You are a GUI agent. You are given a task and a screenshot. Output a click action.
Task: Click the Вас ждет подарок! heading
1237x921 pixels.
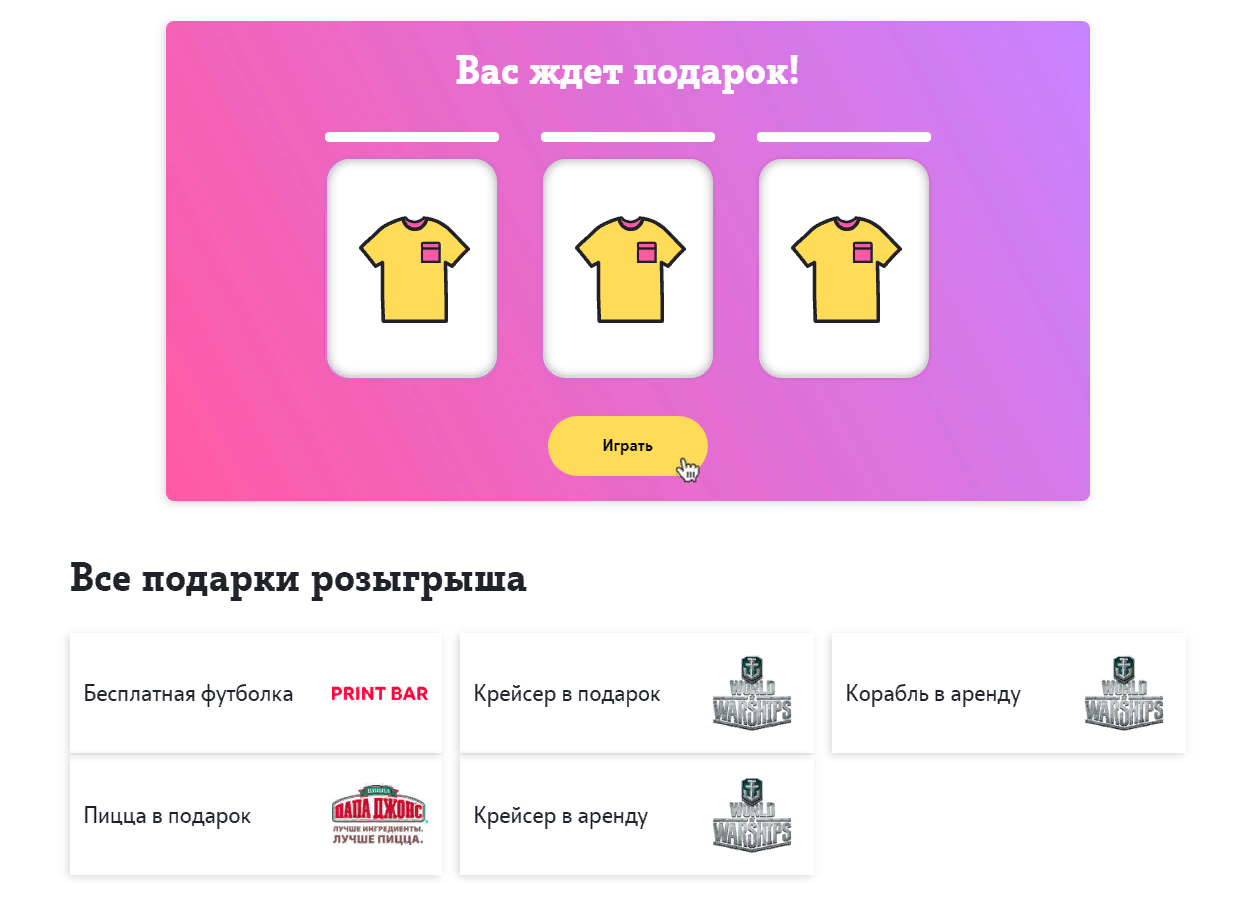pos(628,71)
